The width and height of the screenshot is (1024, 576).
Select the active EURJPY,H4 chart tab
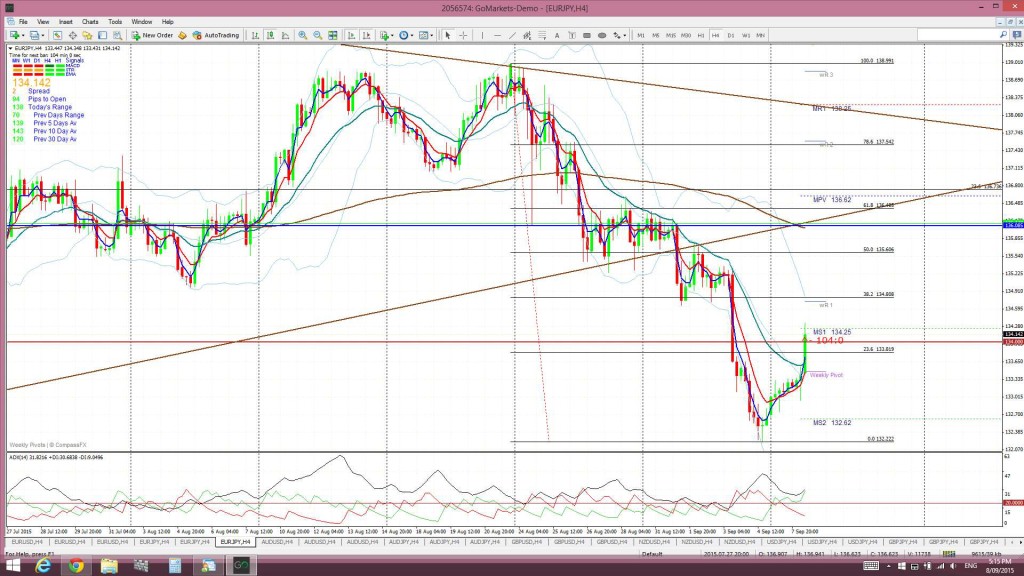(236, 542)
